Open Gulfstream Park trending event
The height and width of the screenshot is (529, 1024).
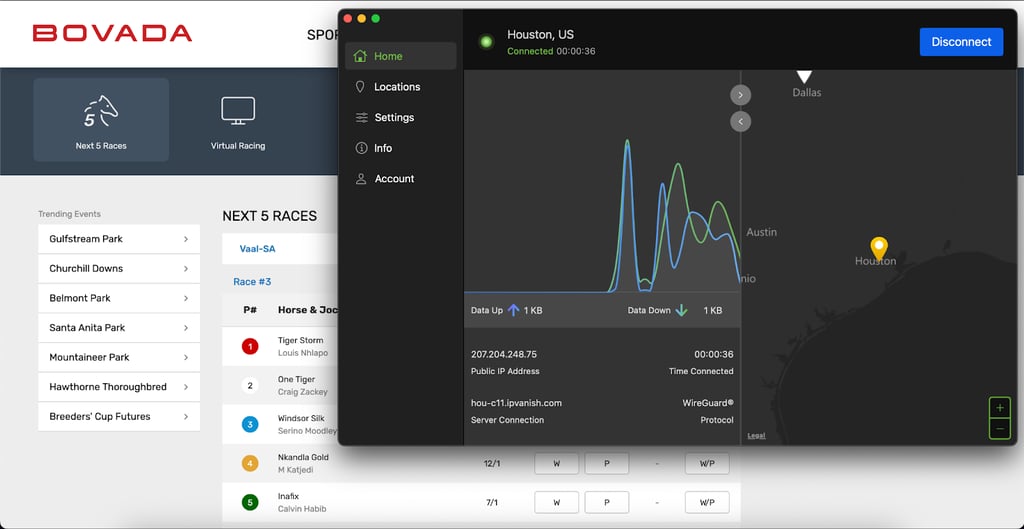(119, 239)
